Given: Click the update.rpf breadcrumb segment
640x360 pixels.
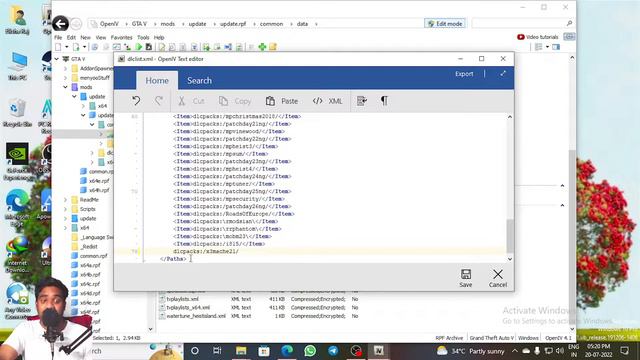Looking at the screenshot, I should [233, 24].
